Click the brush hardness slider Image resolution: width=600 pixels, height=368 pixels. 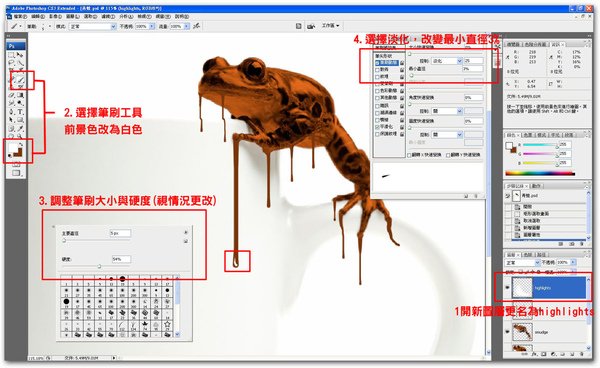click(99, 266)
